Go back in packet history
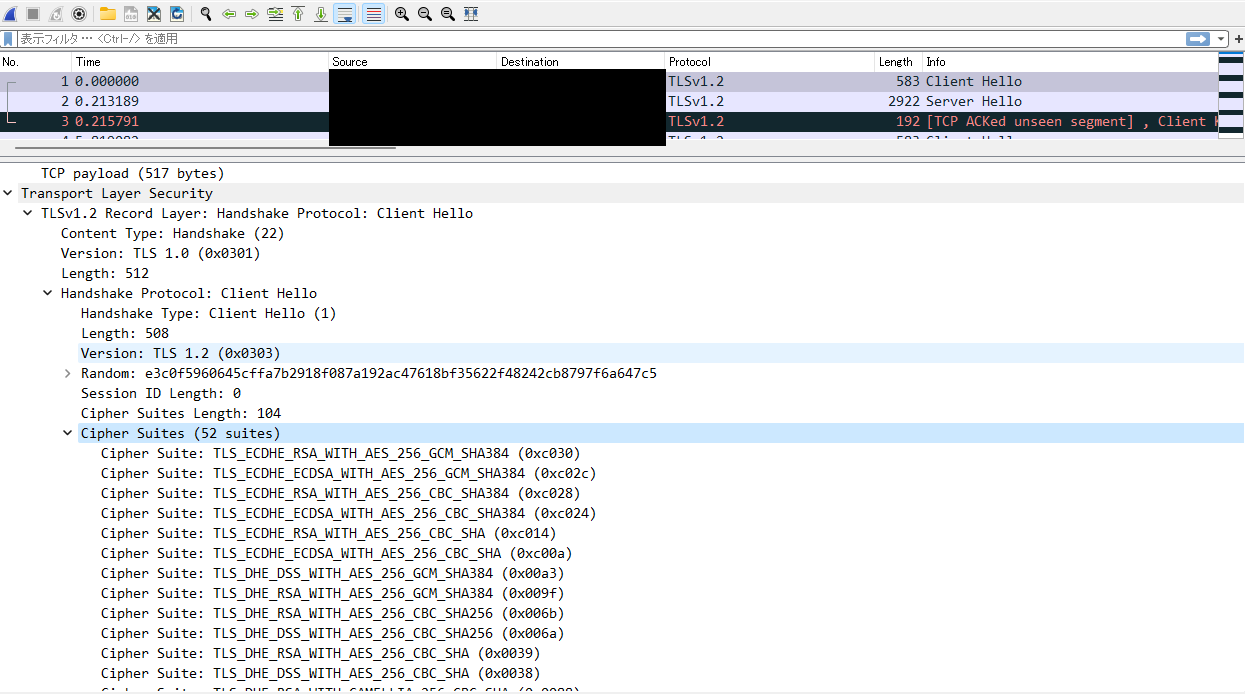1245x696 pixels. point(229,14)
